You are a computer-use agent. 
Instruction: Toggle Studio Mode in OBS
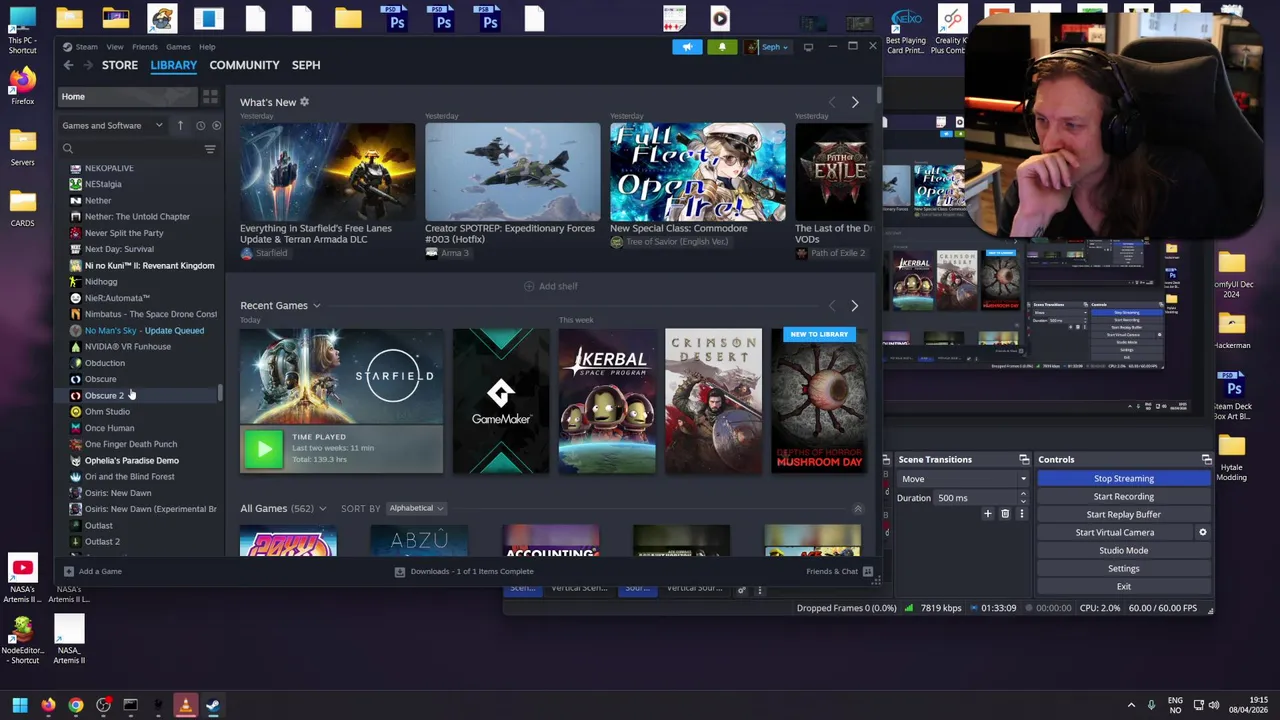1124,551
